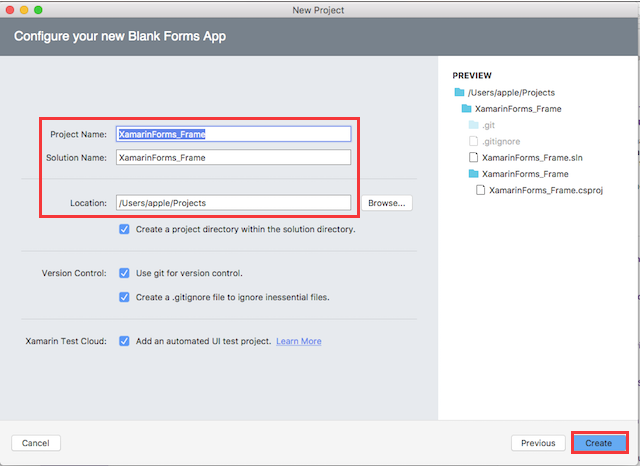Toggle 'Create a project directory' checkbox
Screen dimensions: 640x466
(x=124, y=229)
